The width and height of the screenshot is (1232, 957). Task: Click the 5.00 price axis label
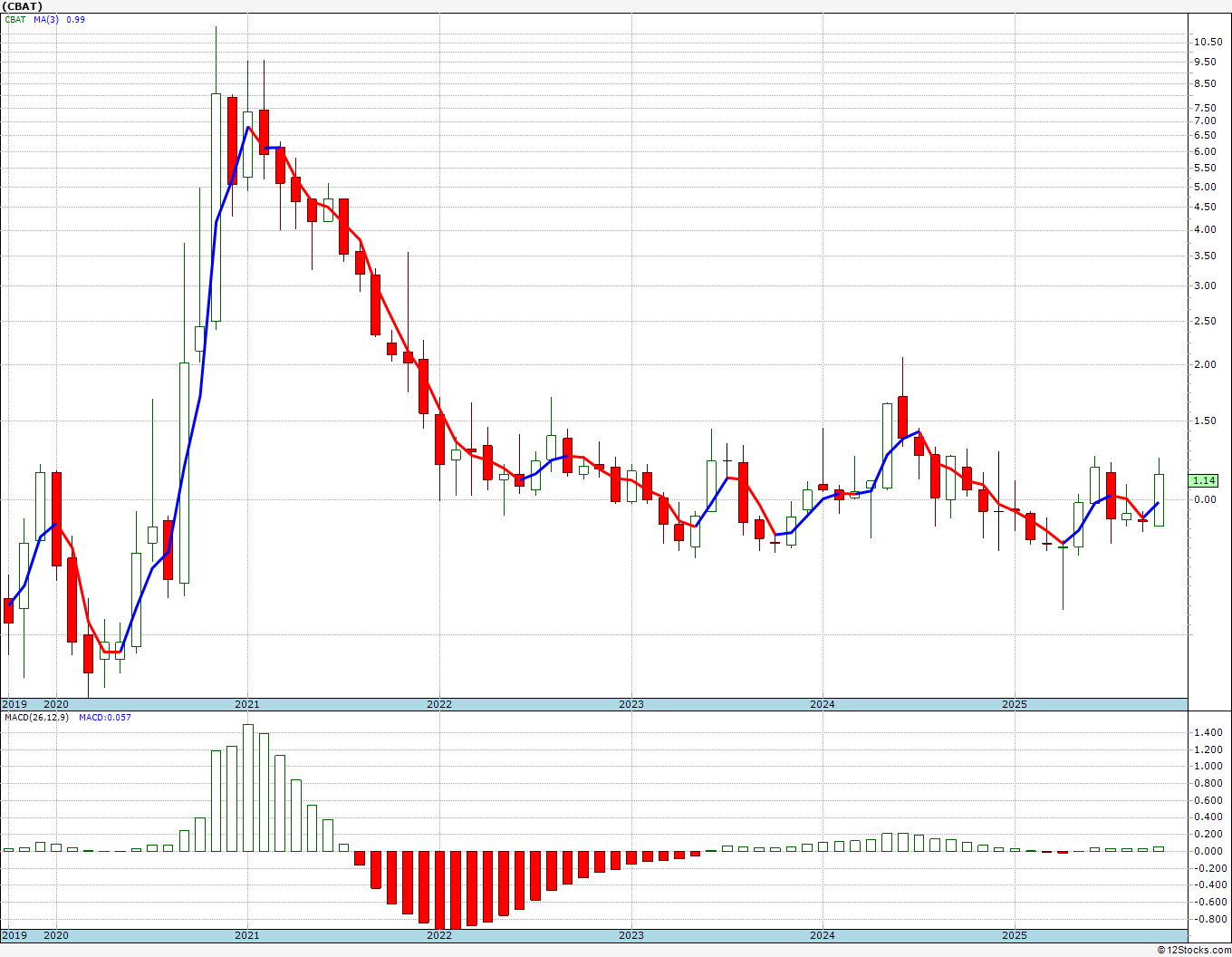pyautogui.click(x=1205, y=187)
